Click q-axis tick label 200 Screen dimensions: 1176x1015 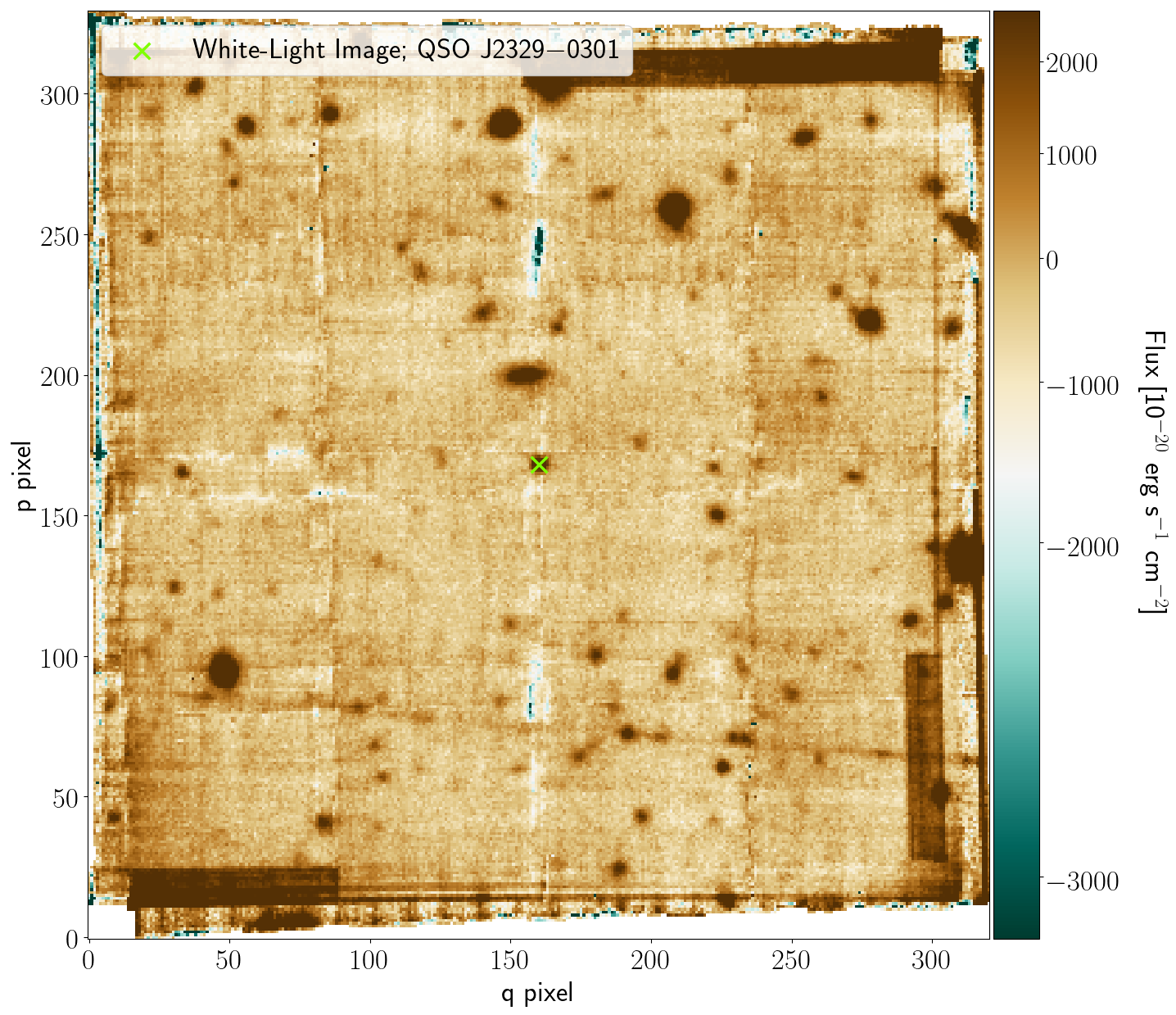click(651, 960)
